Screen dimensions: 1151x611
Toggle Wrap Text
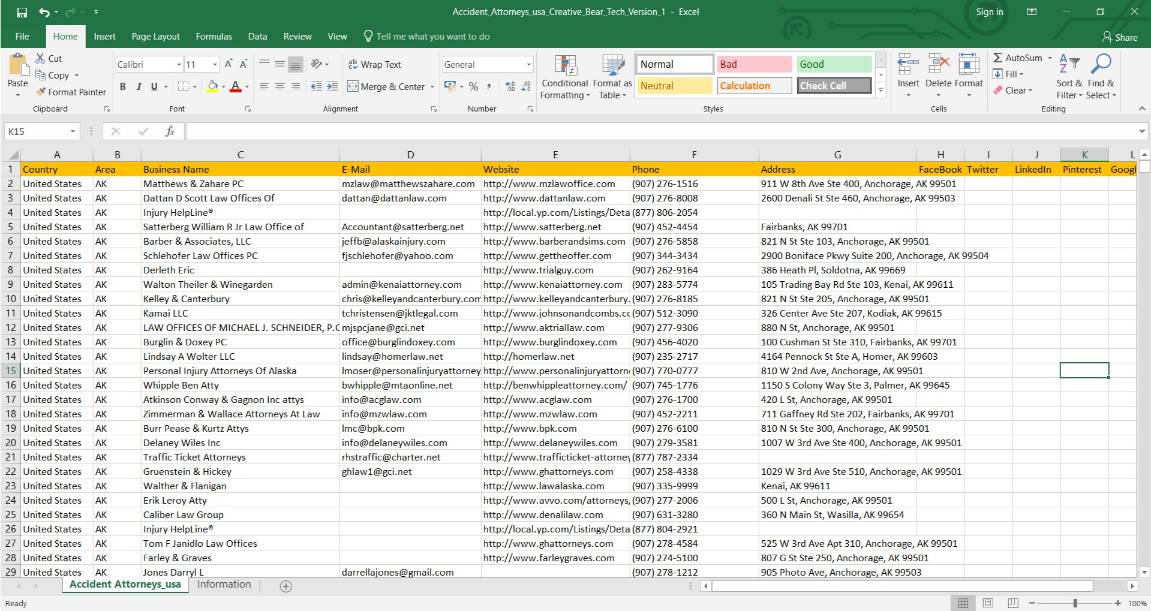[374, 65]
